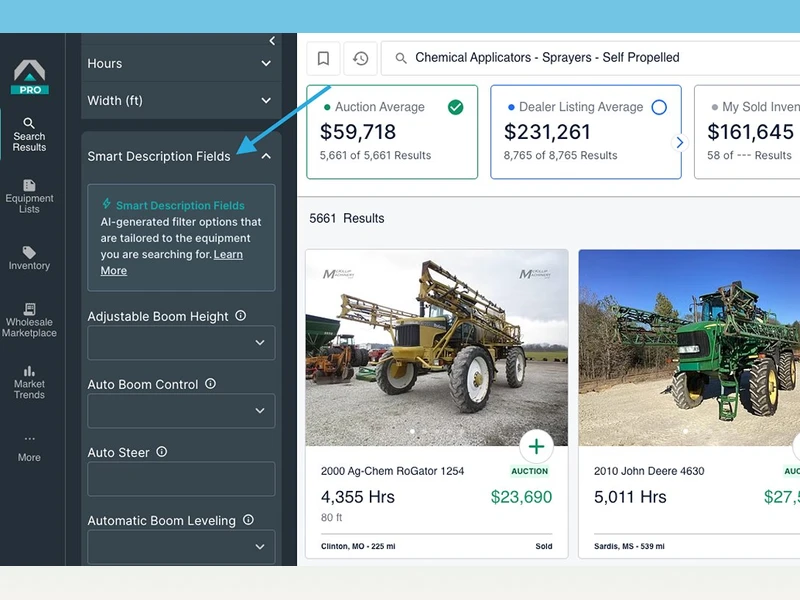Select the My Sold Inventory card
Image resolution: width=800 pixels, height=600 pixels.
pos(747,132)
